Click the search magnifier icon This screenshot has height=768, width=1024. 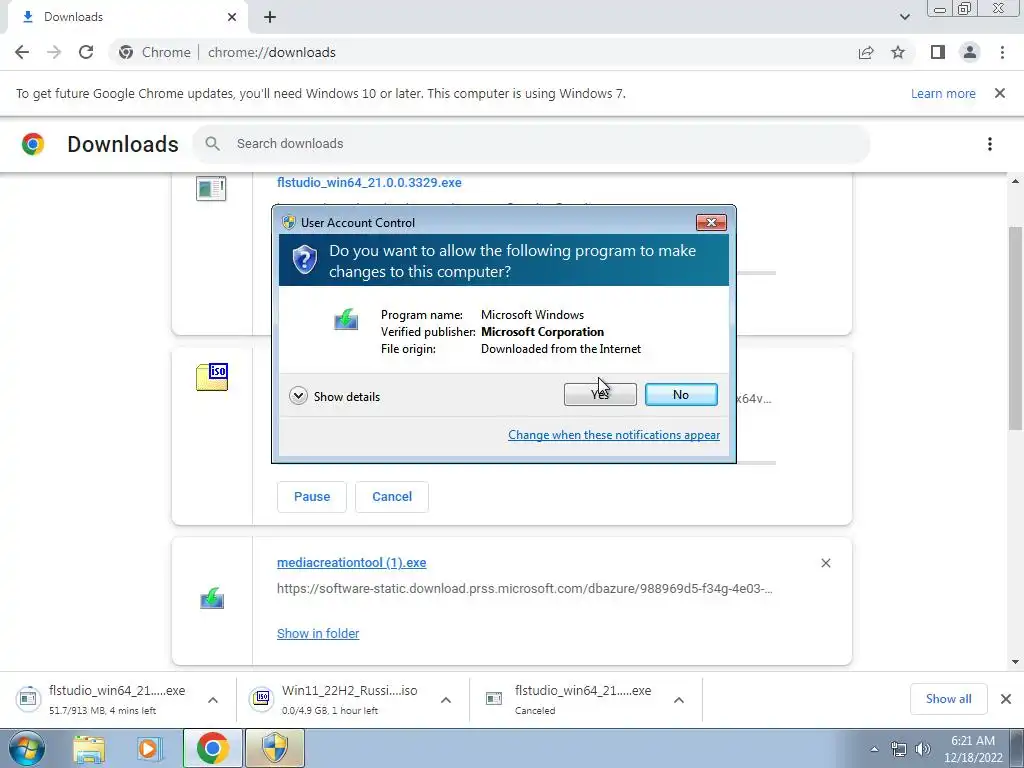[x=212, y=144]
